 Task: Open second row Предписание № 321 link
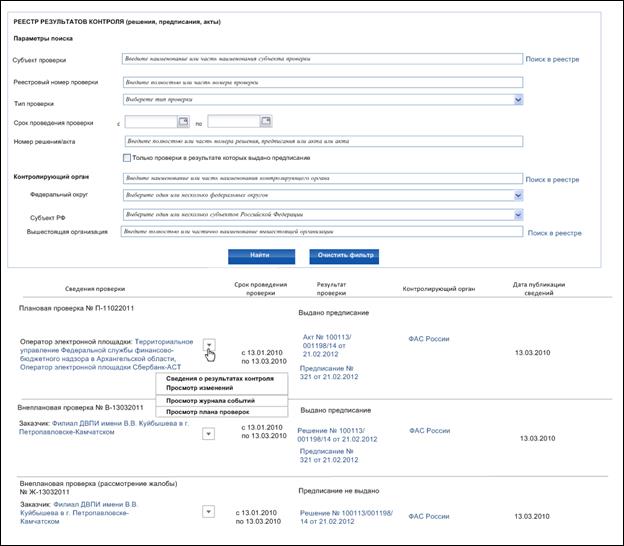329,456
